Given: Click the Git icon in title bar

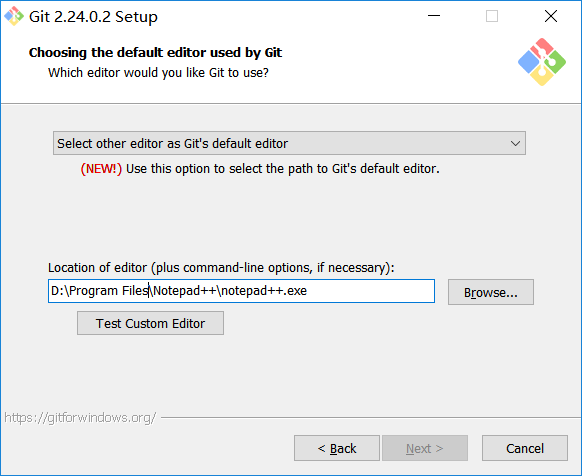Looking at the screenshot, I should (x=14, y=16).
